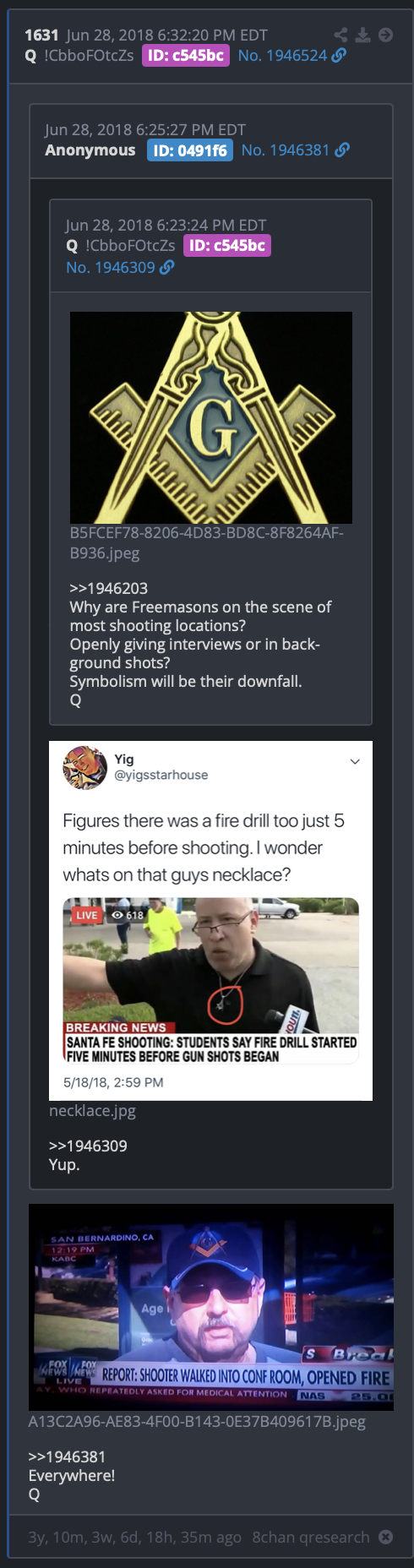The width and height of the screenshot is (414, 1568).
Task: Open post link No. 1946381
Action: pyautogui.click(x=286, y=150)
